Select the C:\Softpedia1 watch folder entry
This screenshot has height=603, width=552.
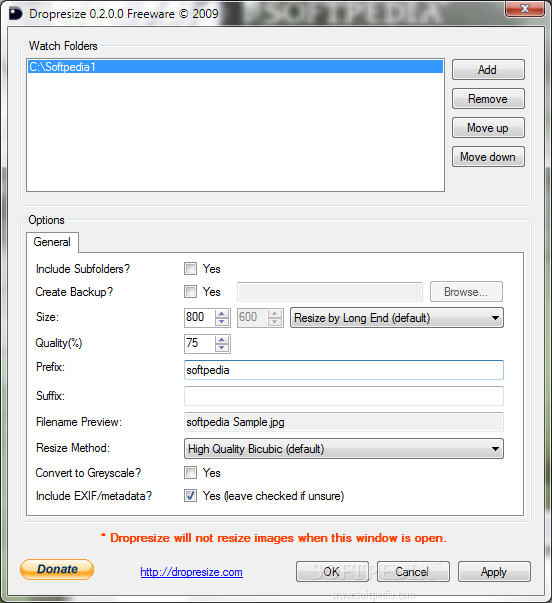coord(235,67)
